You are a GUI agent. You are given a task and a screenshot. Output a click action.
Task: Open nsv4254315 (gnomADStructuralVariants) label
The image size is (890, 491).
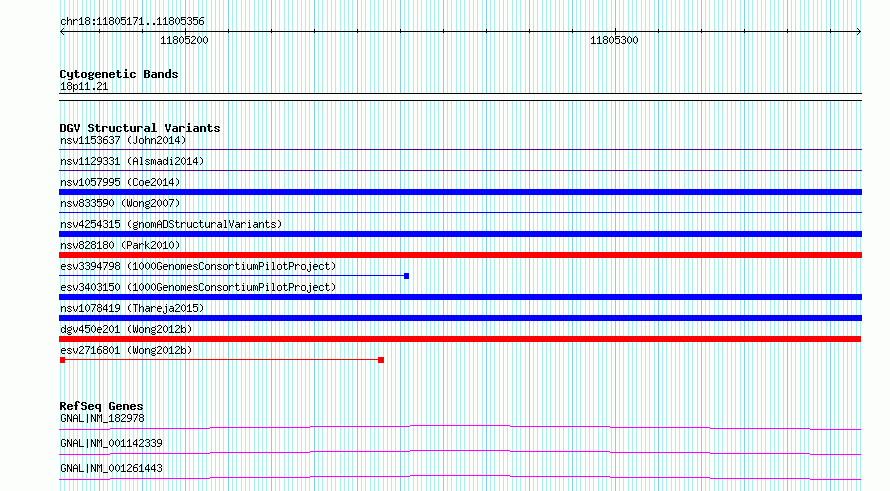pyautogui.click(x=171, y=224)
